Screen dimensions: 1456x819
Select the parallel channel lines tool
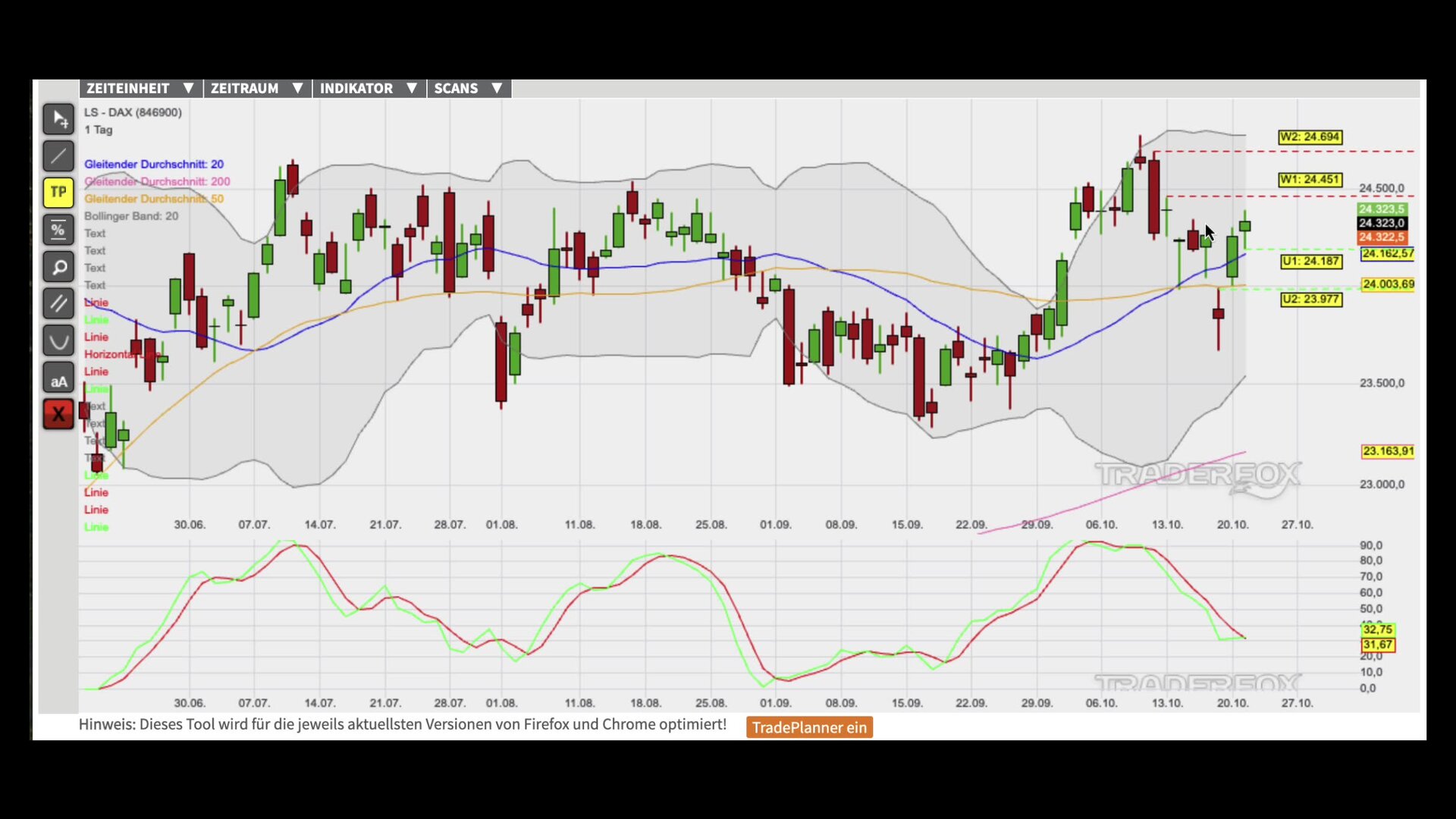(x=58, y=303)
